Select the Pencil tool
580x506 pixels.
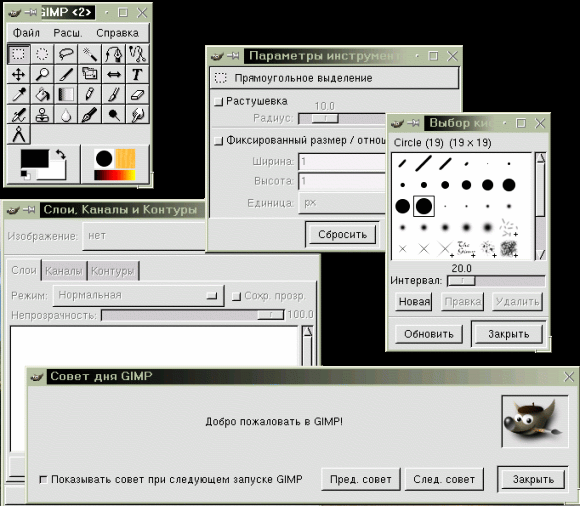[90, 94]
